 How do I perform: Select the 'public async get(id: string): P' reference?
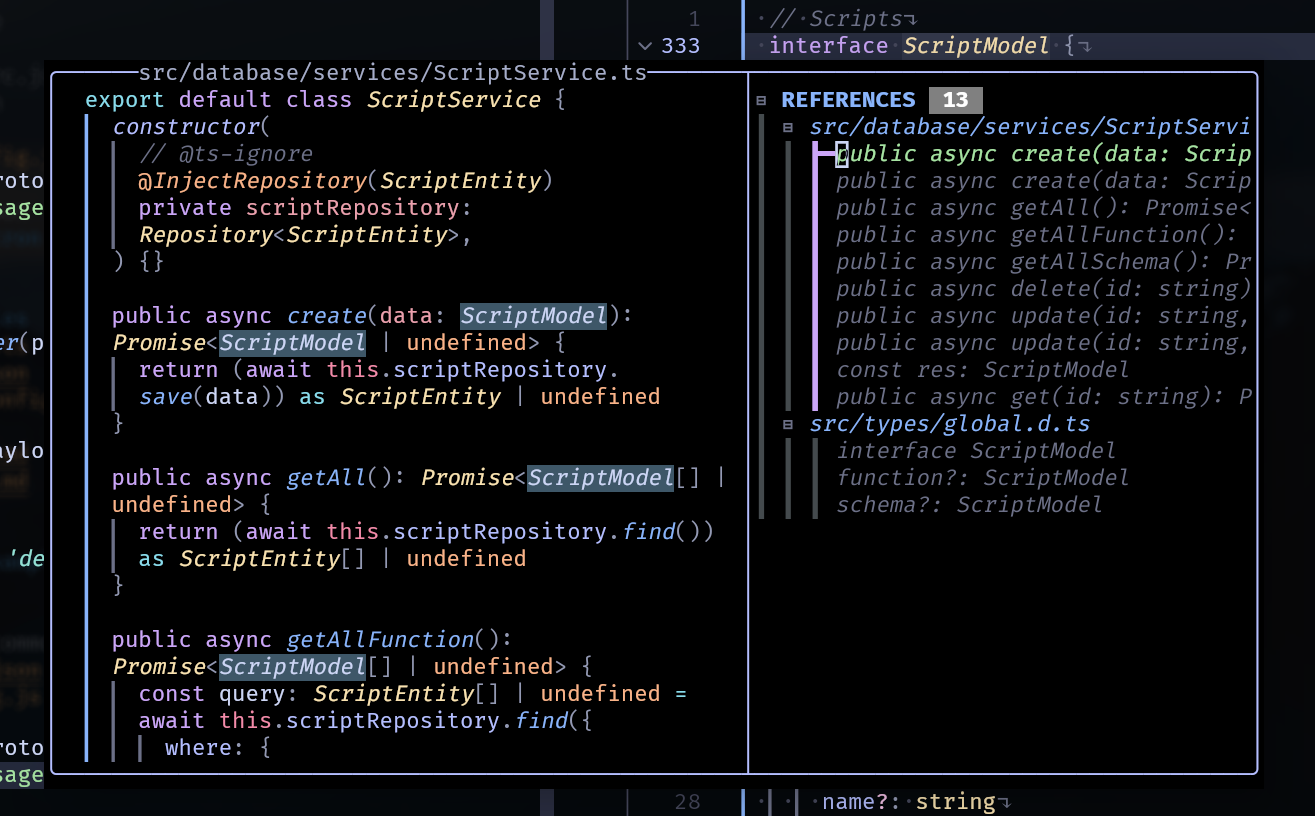(x=1043, y=397)
